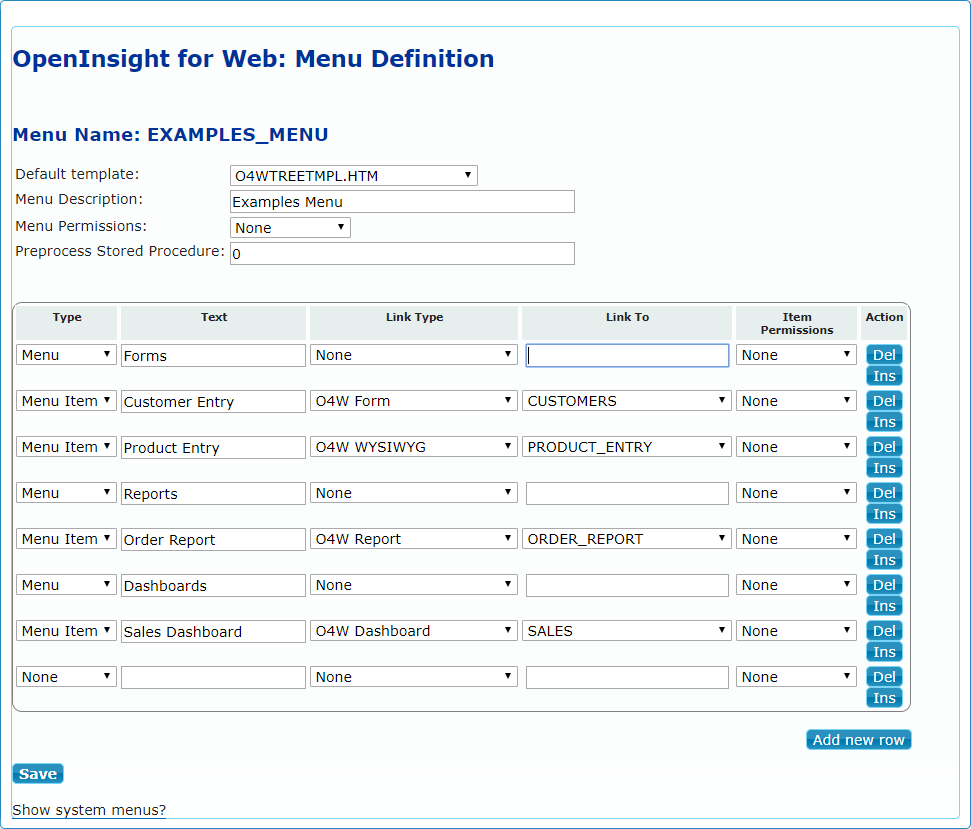This screenshot has width=971, height=829.
Task: Open the Default template dropdown
Action: tap(353, 176)
